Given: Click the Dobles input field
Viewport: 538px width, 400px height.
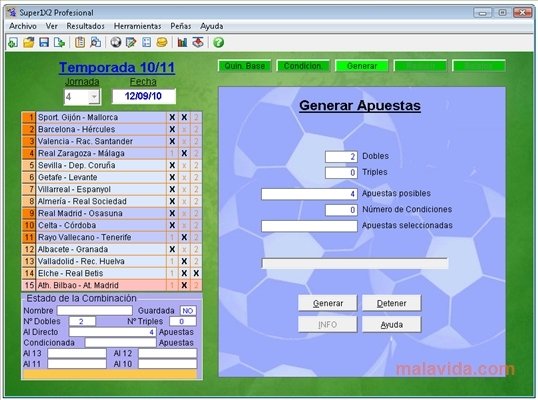Looking at the screenshot, I should tap(341, 157).
